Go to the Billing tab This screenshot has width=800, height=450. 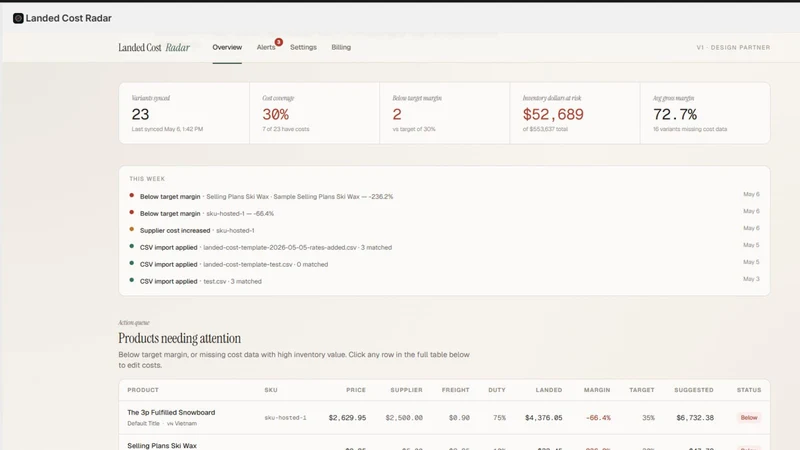341,47
